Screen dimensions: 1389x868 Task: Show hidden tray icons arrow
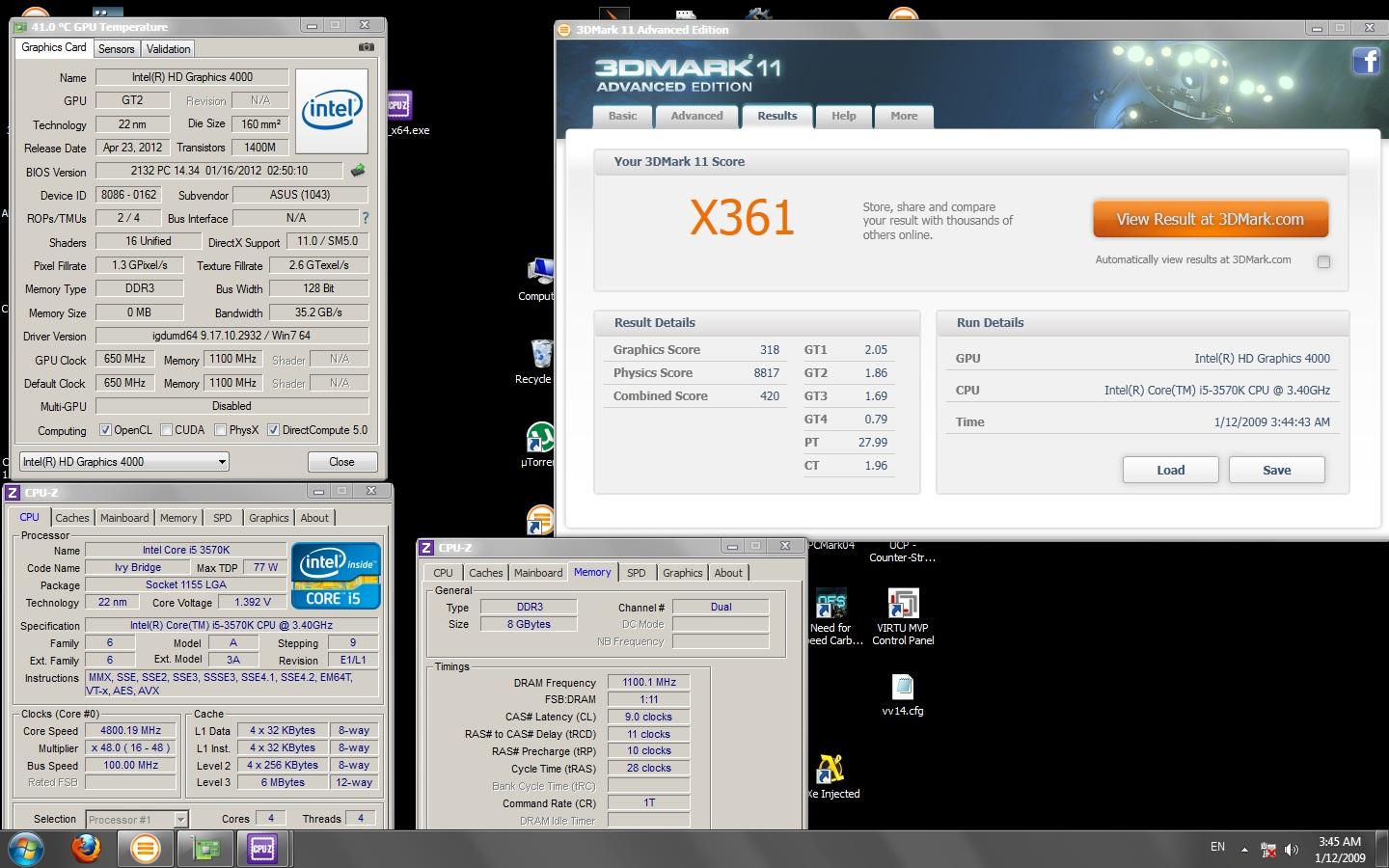[1244, 850]
